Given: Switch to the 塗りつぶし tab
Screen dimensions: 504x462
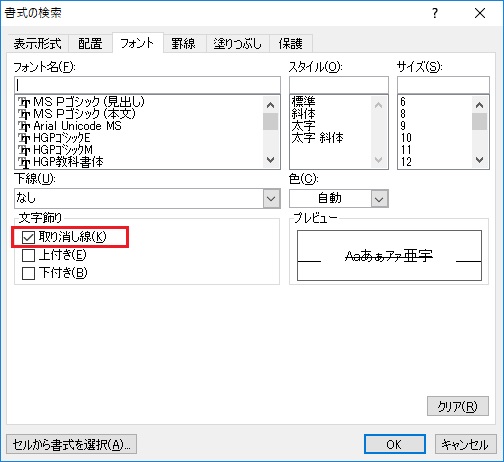Looking at the screenshot, I should pos(237,44).
